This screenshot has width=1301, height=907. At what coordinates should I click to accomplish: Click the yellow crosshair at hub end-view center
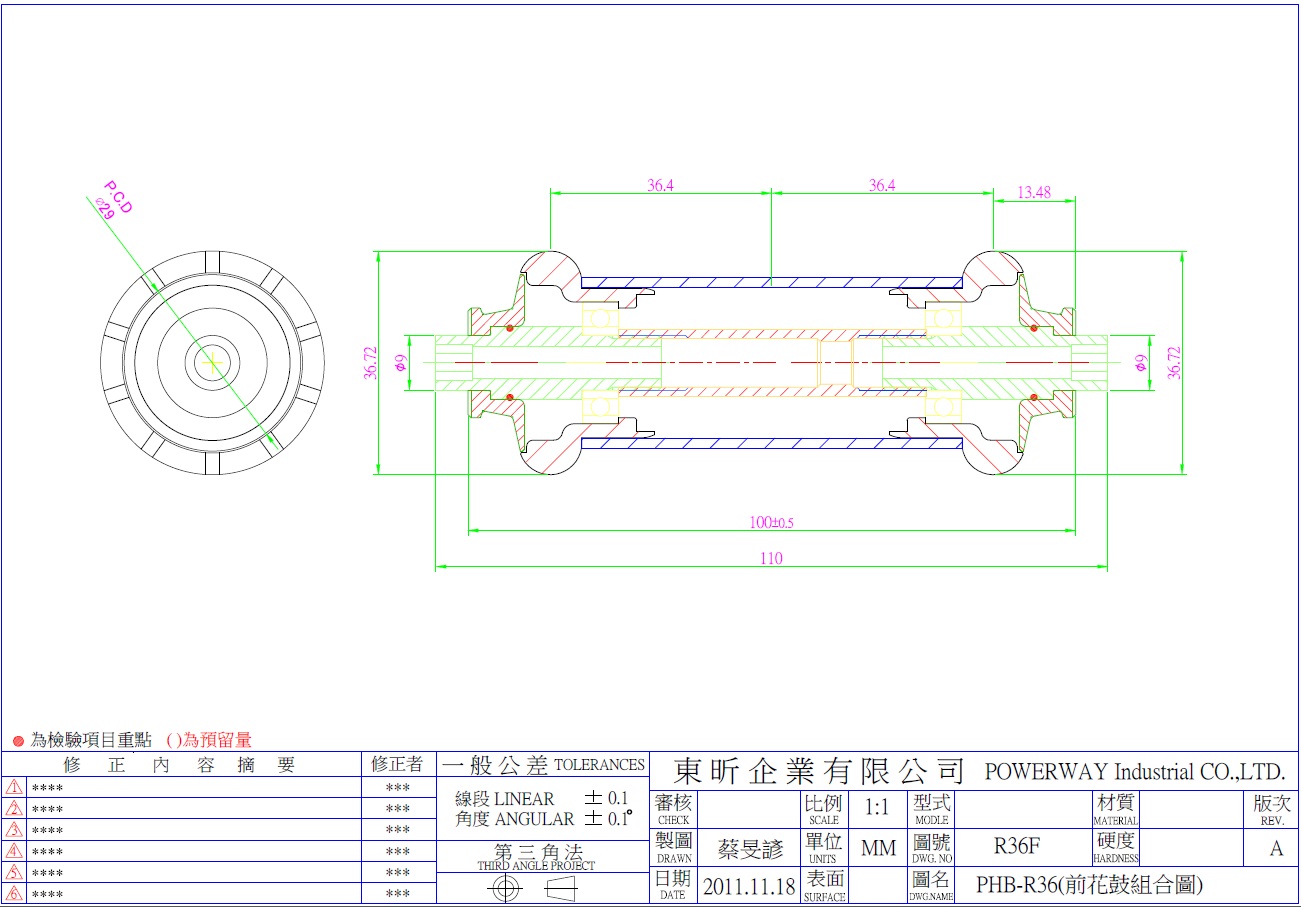click(211, 363)
